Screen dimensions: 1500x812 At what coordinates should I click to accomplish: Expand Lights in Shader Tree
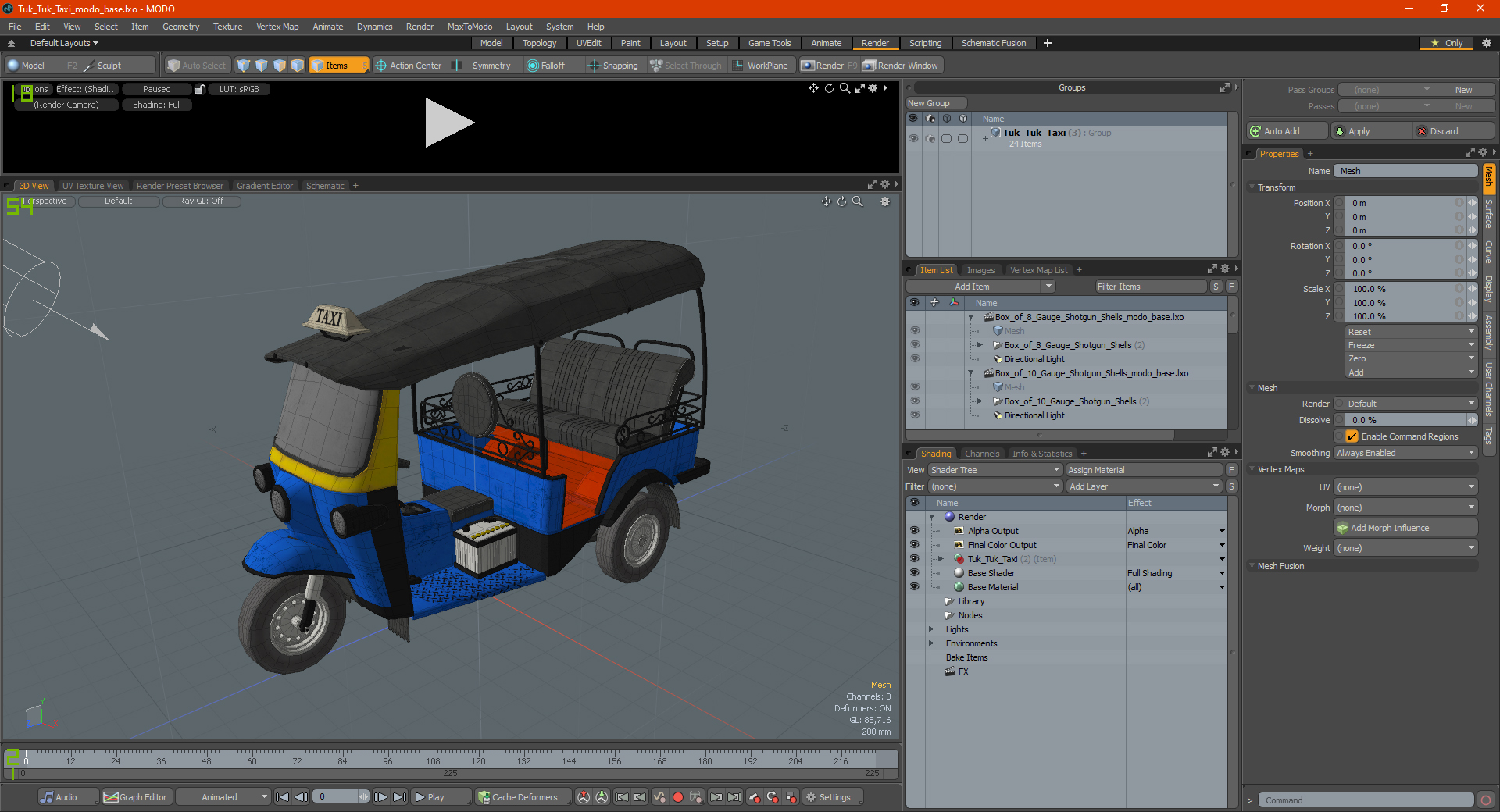[x=931, y=629]
